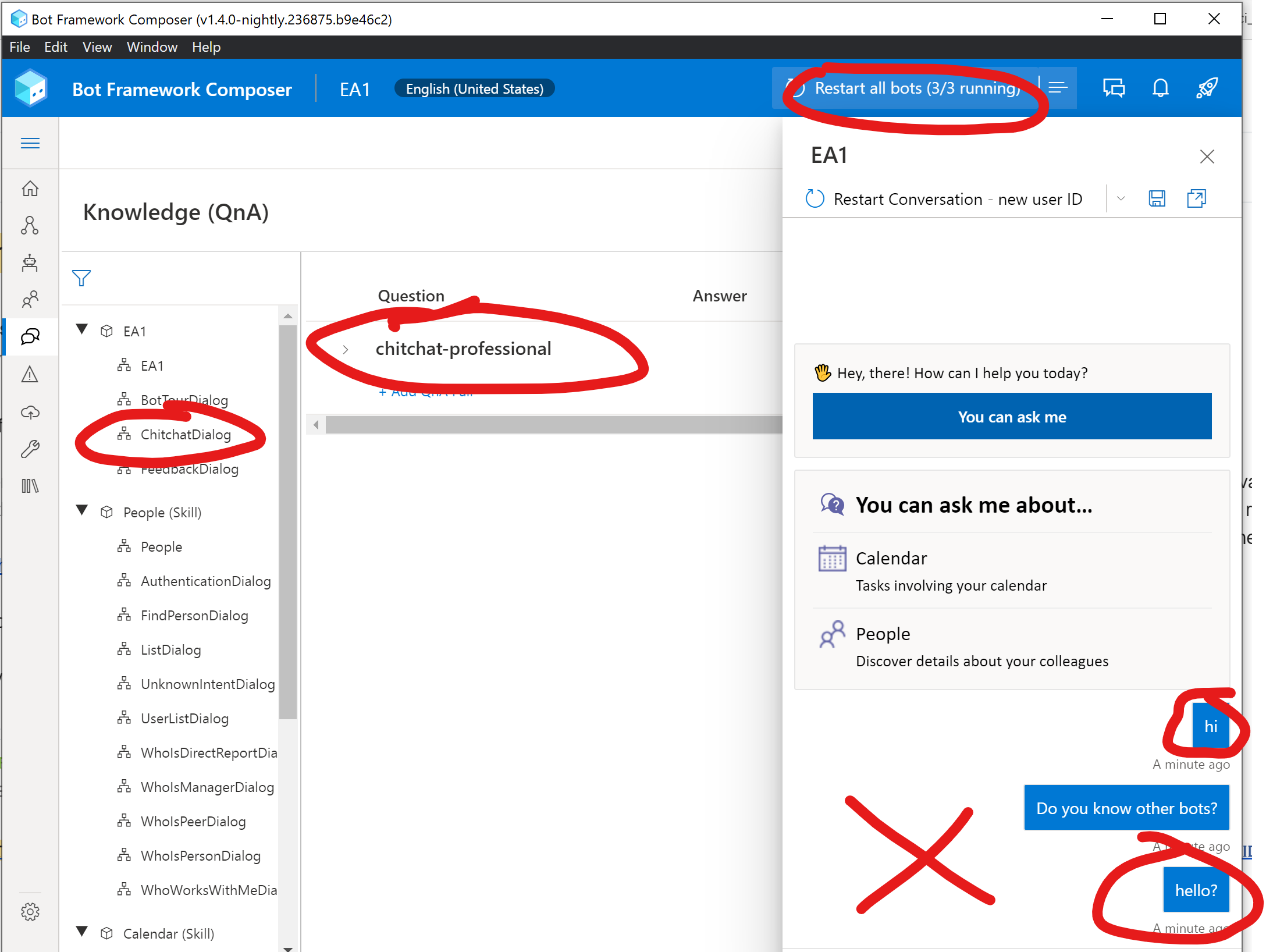Screen dimensions: 1266x952
Task: Select the Create/flow design icon
Action: 30,226
